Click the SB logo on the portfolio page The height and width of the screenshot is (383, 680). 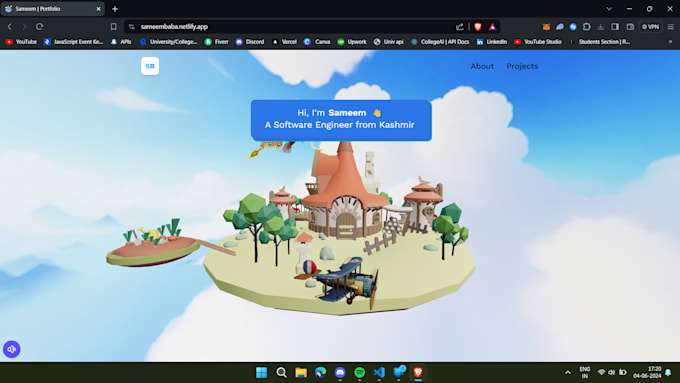(150, 66)
